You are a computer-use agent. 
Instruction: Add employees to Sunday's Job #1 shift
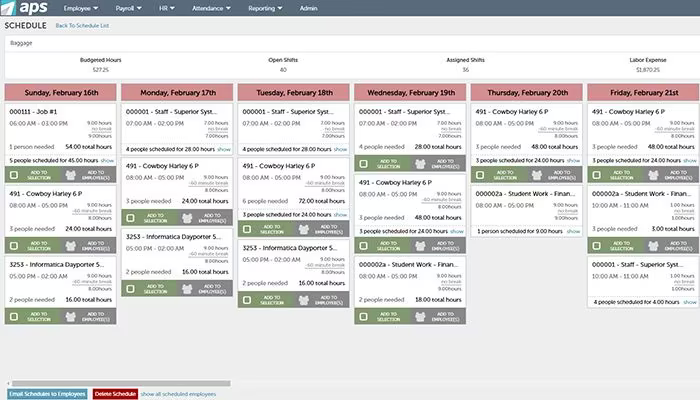coord(88,175)
